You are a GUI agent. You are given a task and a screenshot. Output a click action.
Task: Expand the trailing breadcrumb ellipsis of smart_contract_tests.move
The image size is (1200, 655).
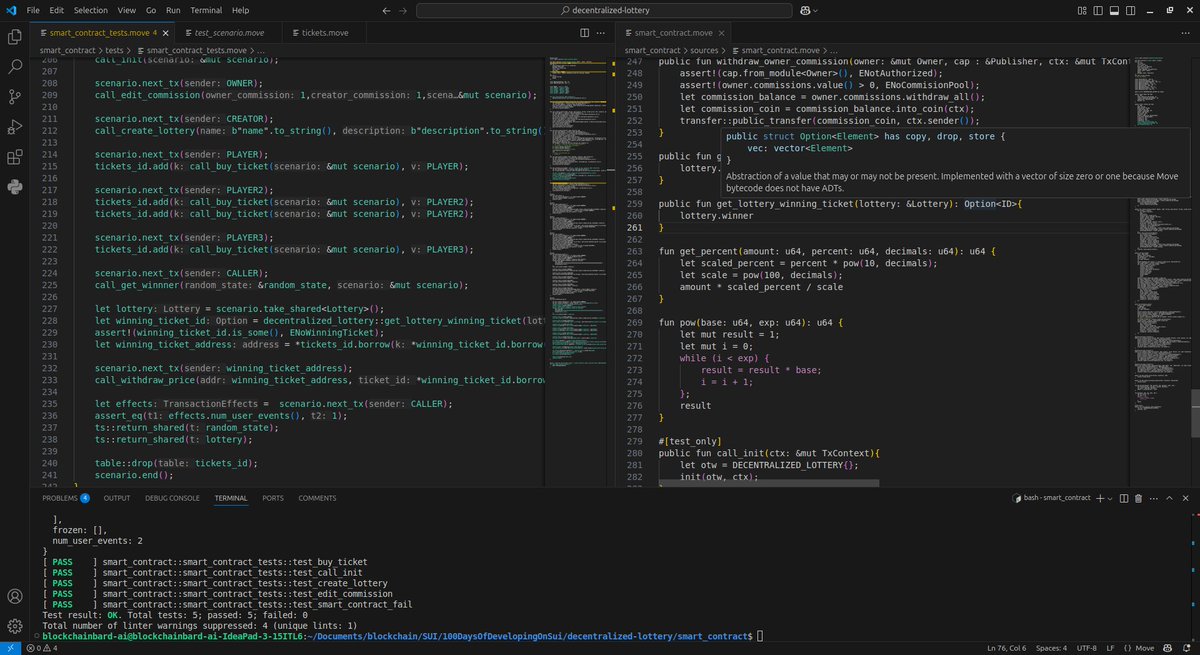coord(261,49)
